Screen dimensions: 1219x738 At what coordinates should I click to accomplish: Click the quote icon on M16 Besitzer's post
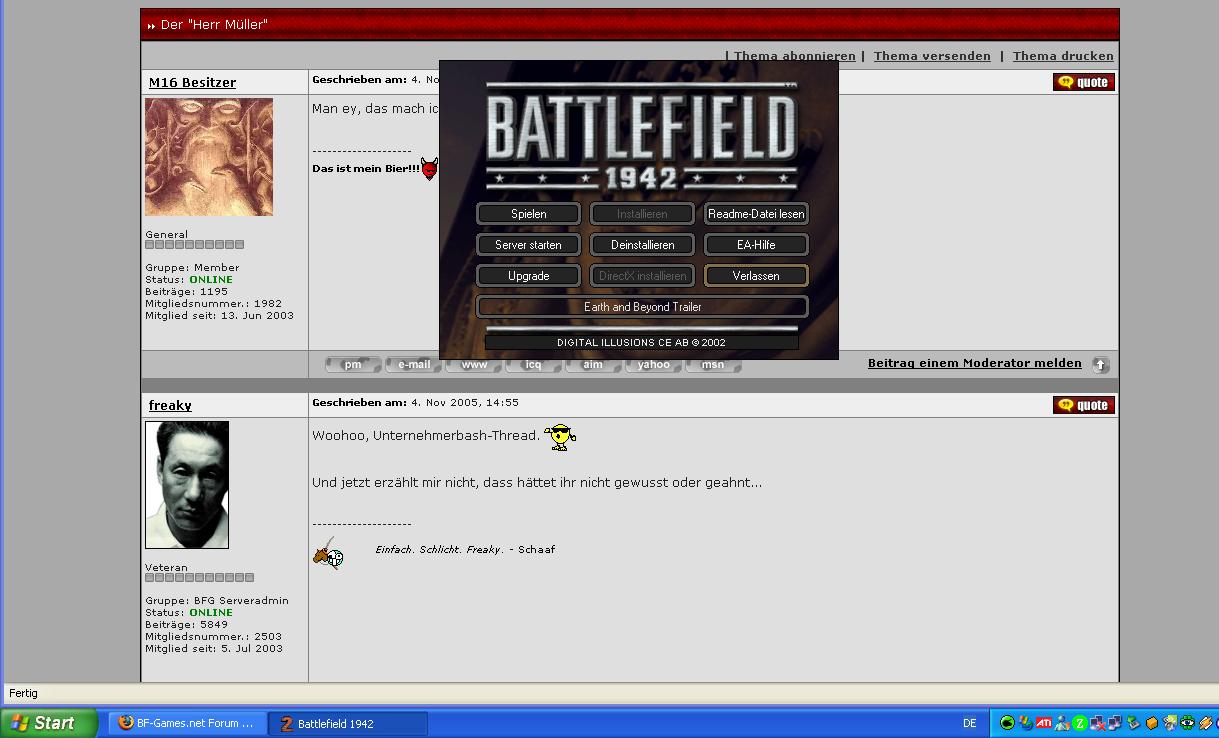pos(1083,82)
